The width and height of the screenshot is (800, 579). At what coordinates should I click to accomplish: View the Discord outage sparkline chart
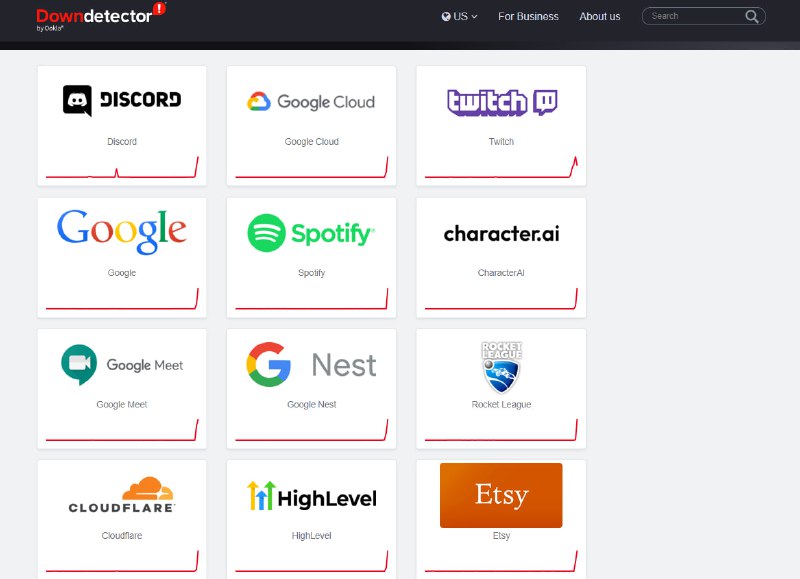click(122, 167)
